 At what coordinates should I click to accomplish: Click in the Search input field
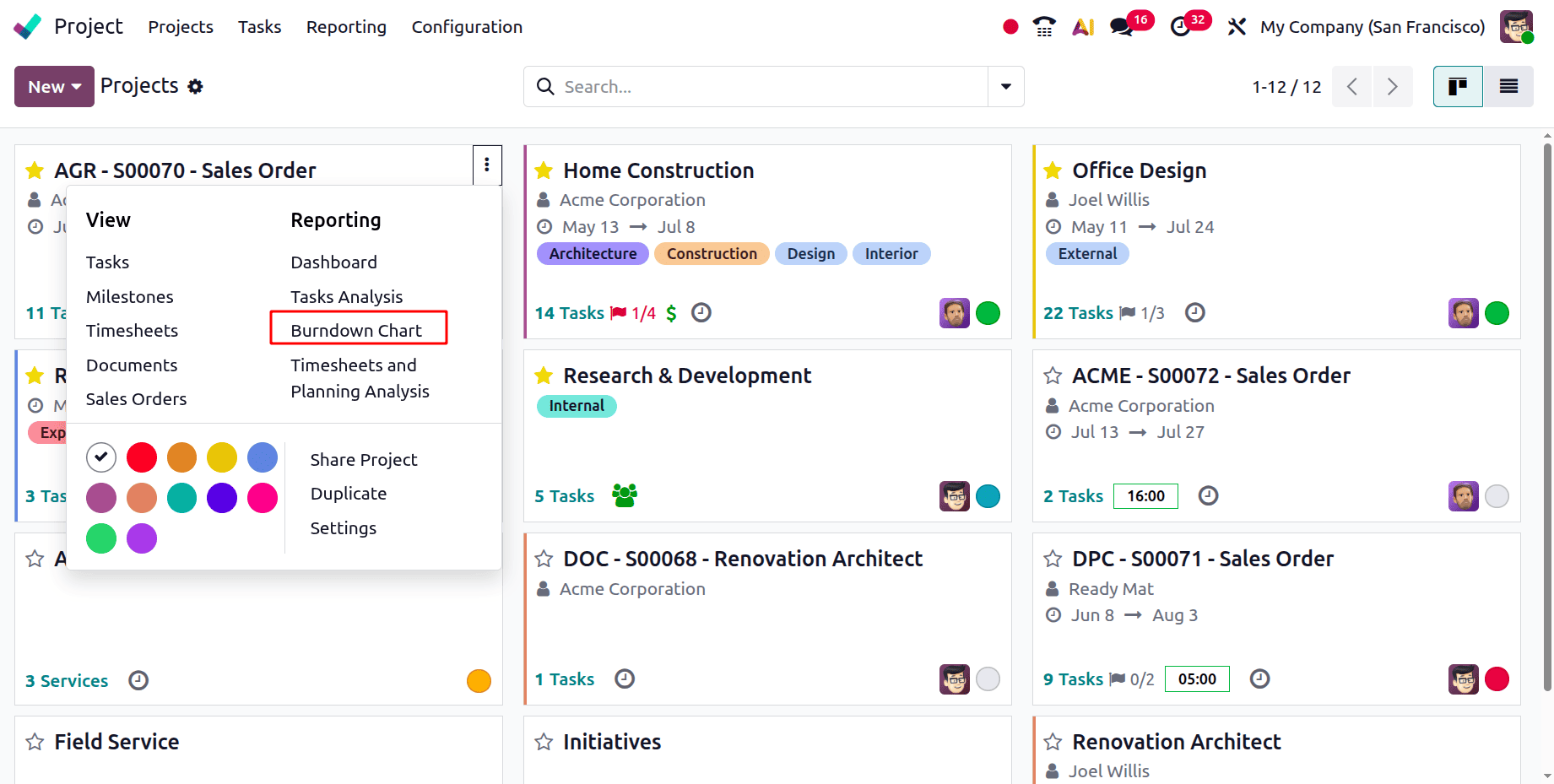(772, 86)
